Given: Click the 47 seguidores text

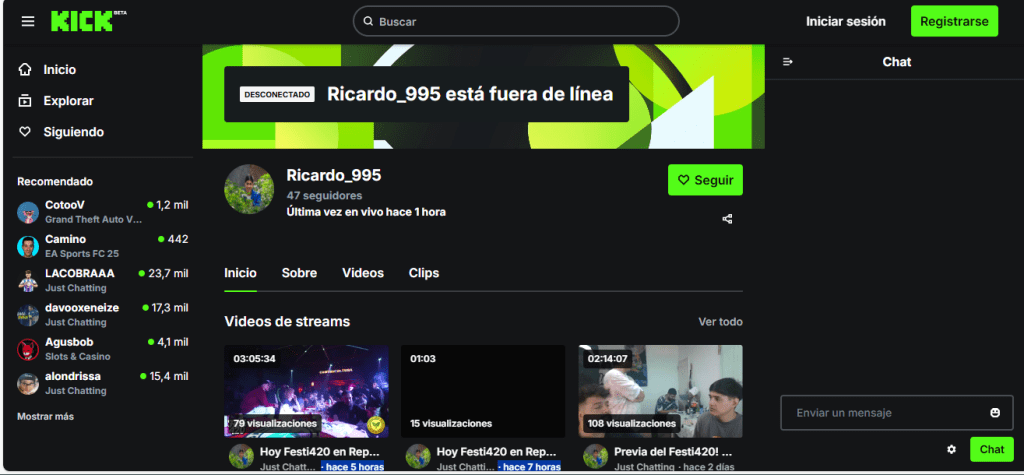Looking at the screenshot, I should point(324,195).
